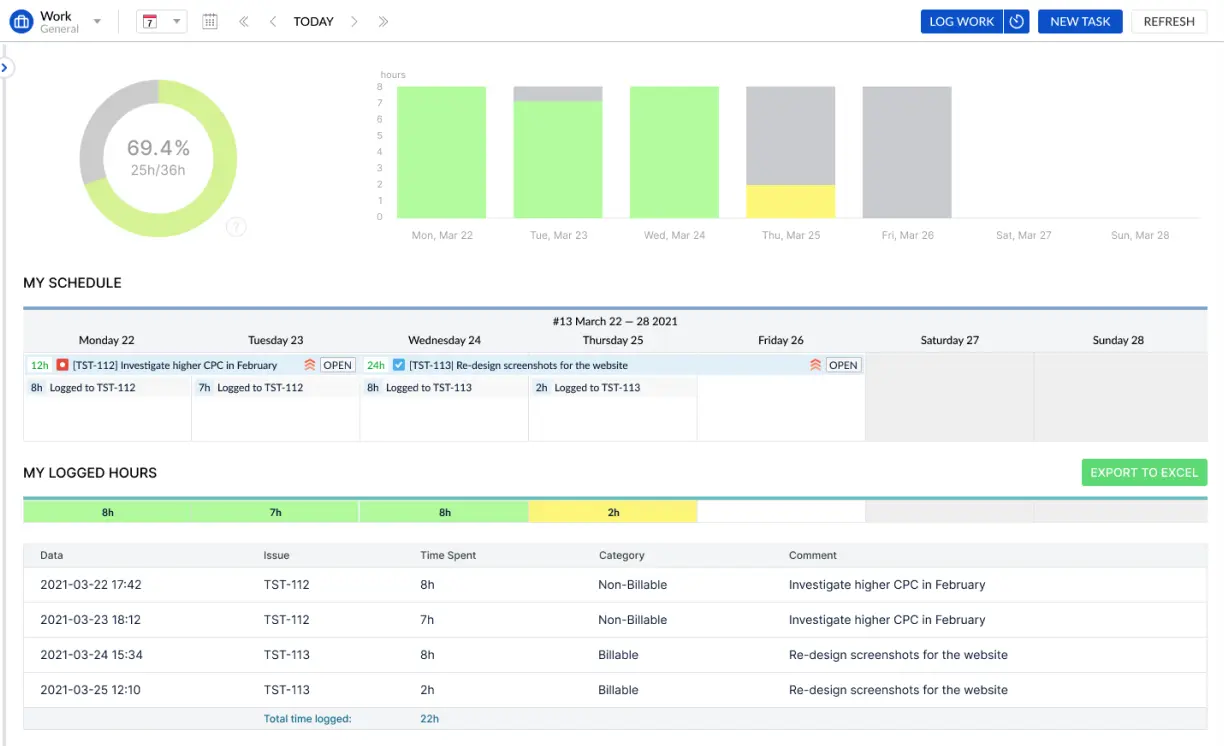Jump forward with the double right arrow
Viewport: 1224px width, 746px height.
point(384,22)
